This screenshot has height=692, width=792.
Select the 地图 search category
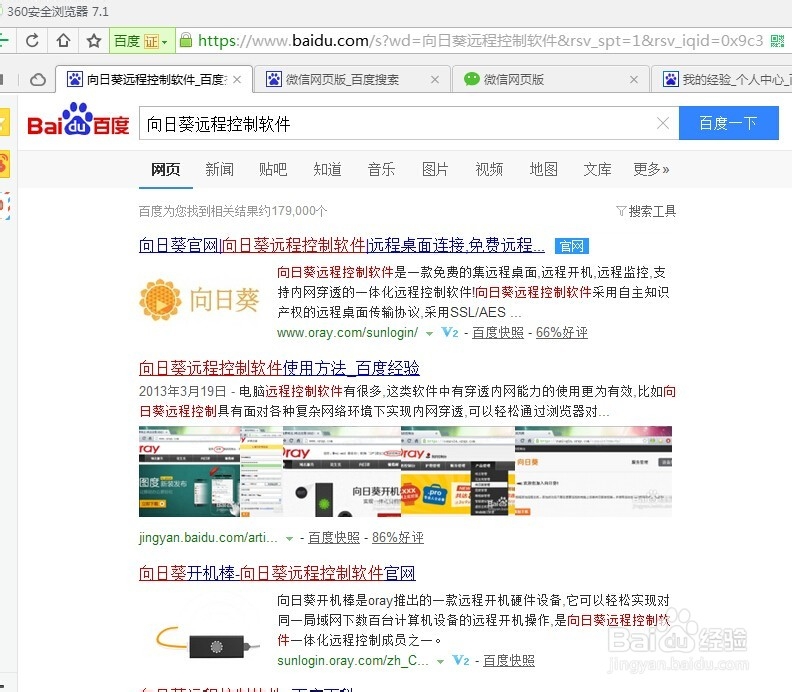[x=543, y=169]
